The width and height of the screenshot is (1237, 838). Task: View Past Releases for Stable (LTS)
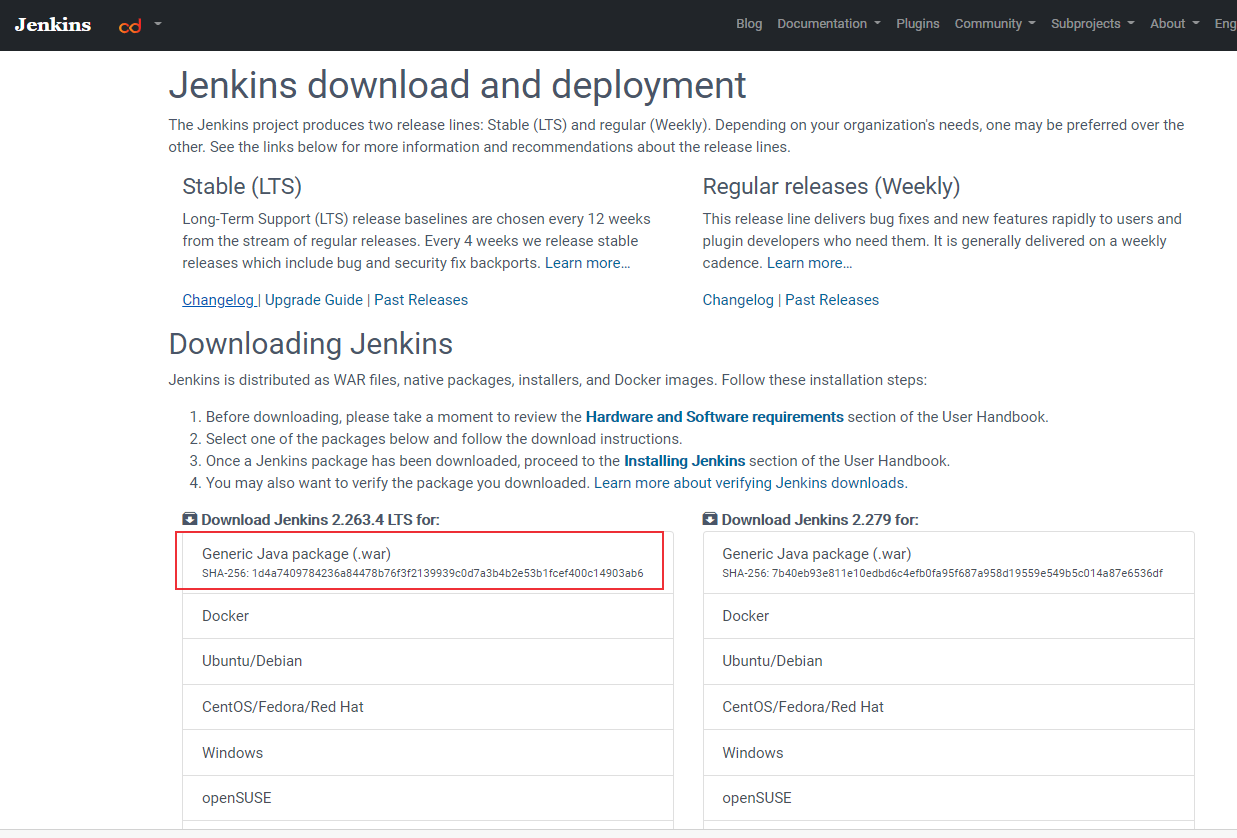[x=421, y=300]
